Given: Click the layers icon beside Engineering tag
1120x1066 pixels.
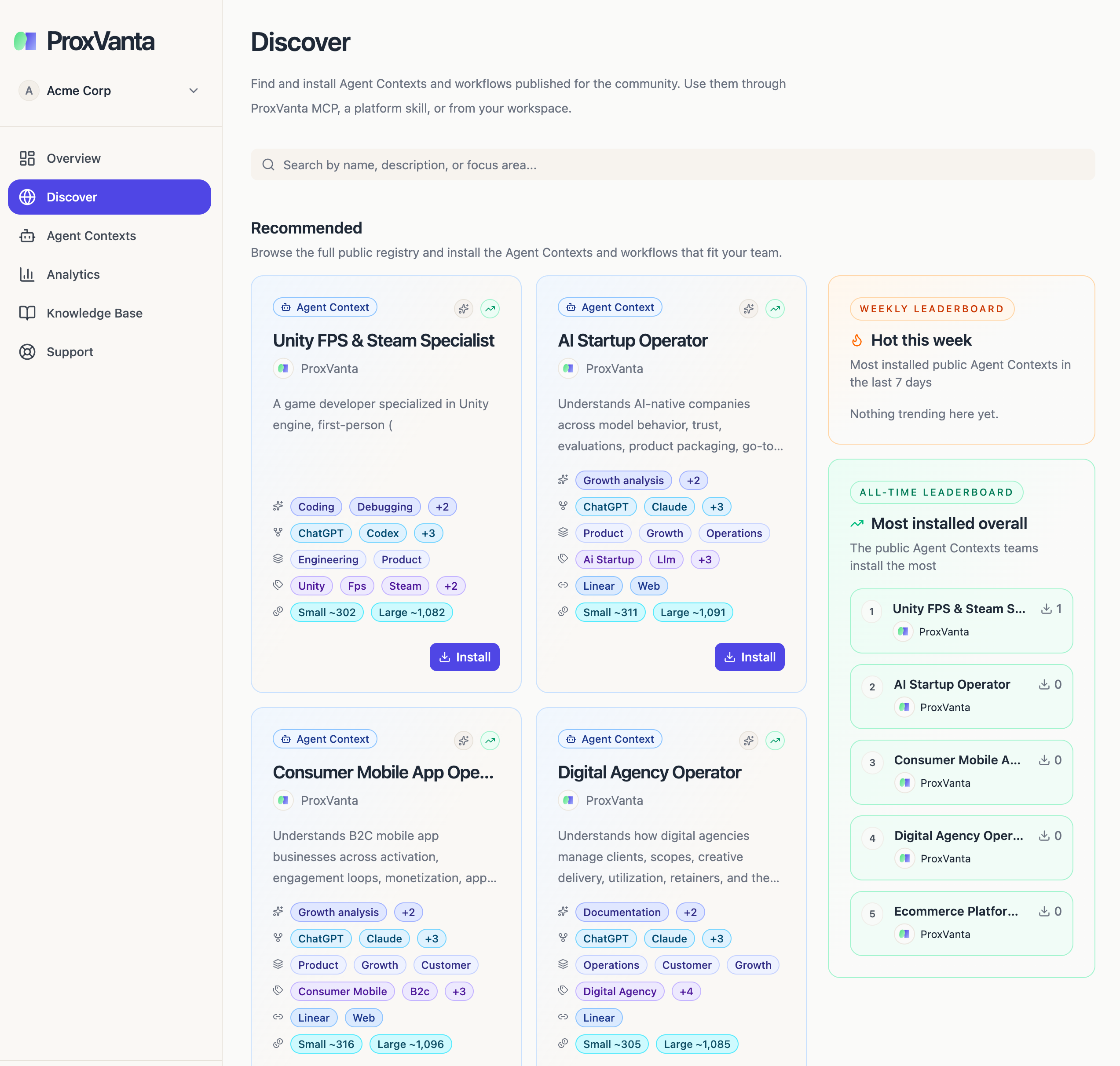Looking at the screenshot, I should (278, 559).
